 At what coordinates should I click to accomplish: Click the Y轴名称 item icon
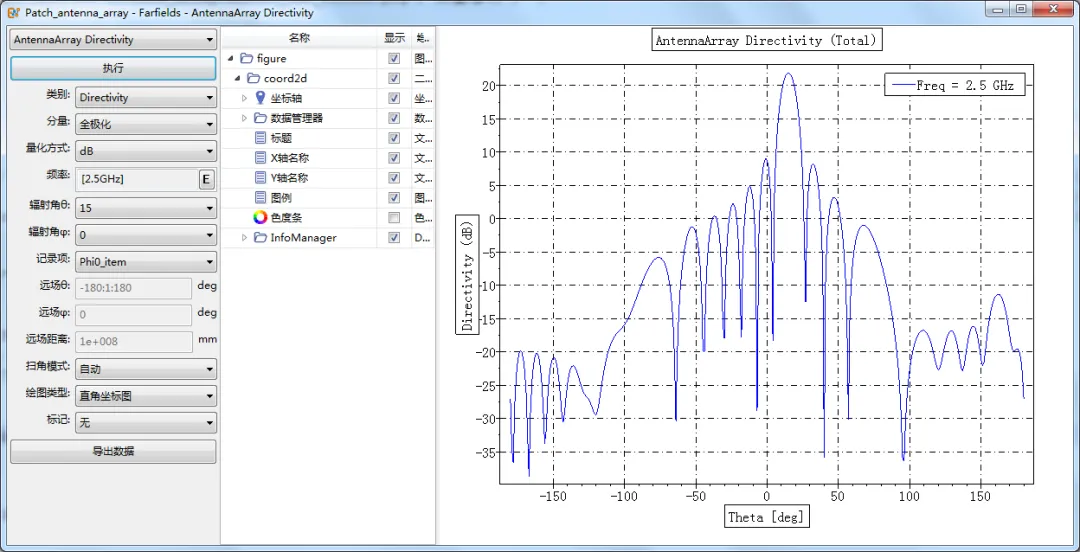260,178
